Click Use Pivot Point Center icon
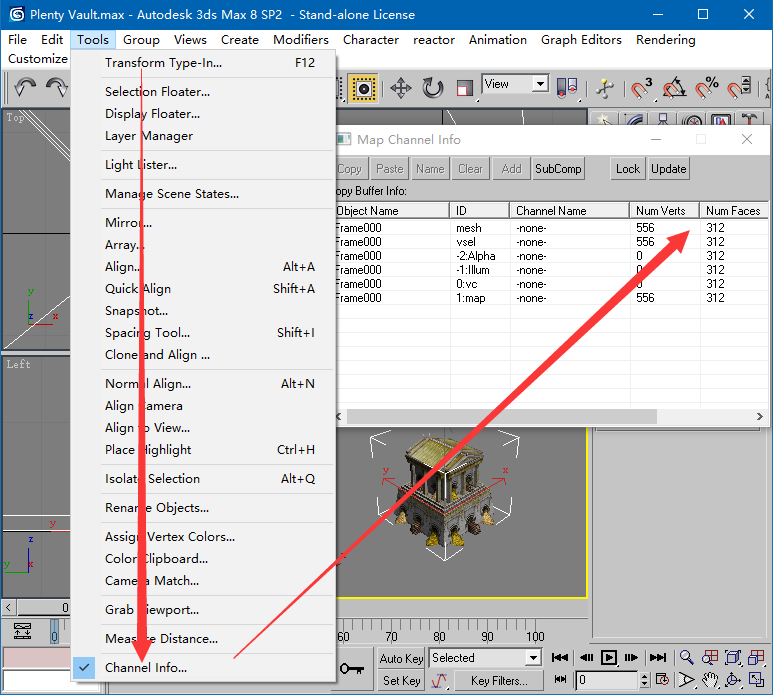 tap(567, 89)
